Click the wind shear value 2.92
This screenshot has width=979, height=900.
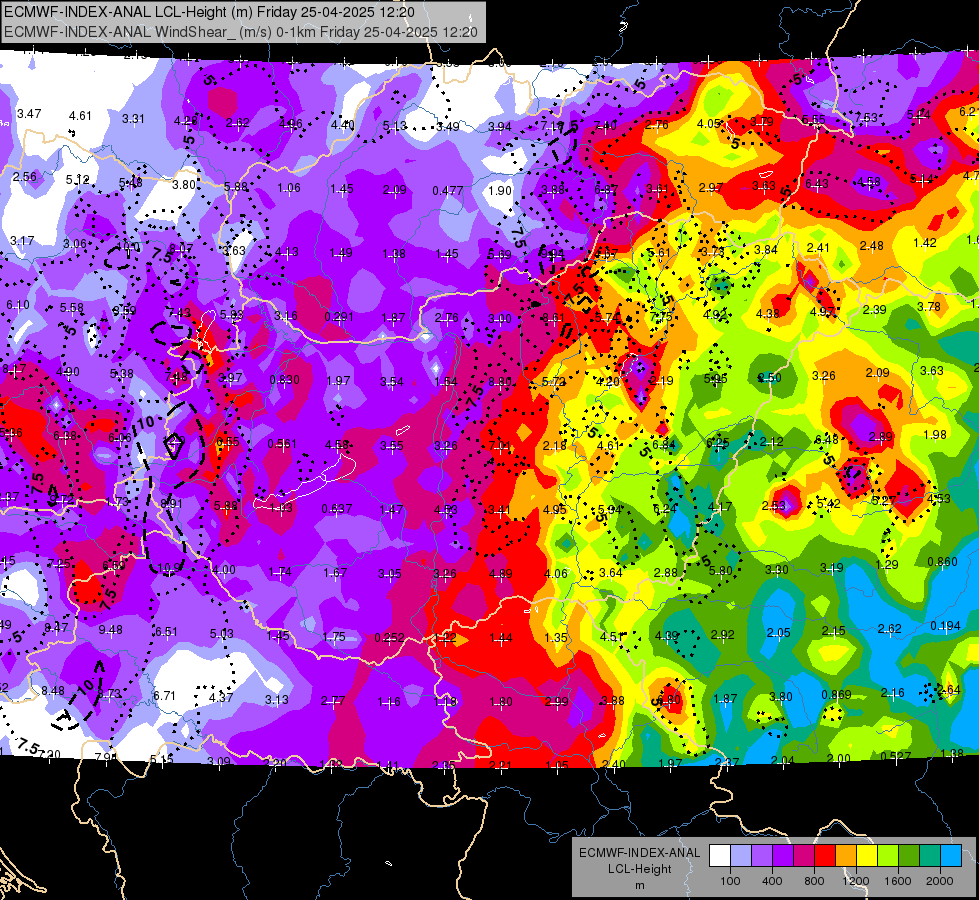click(x=722, y=635)
